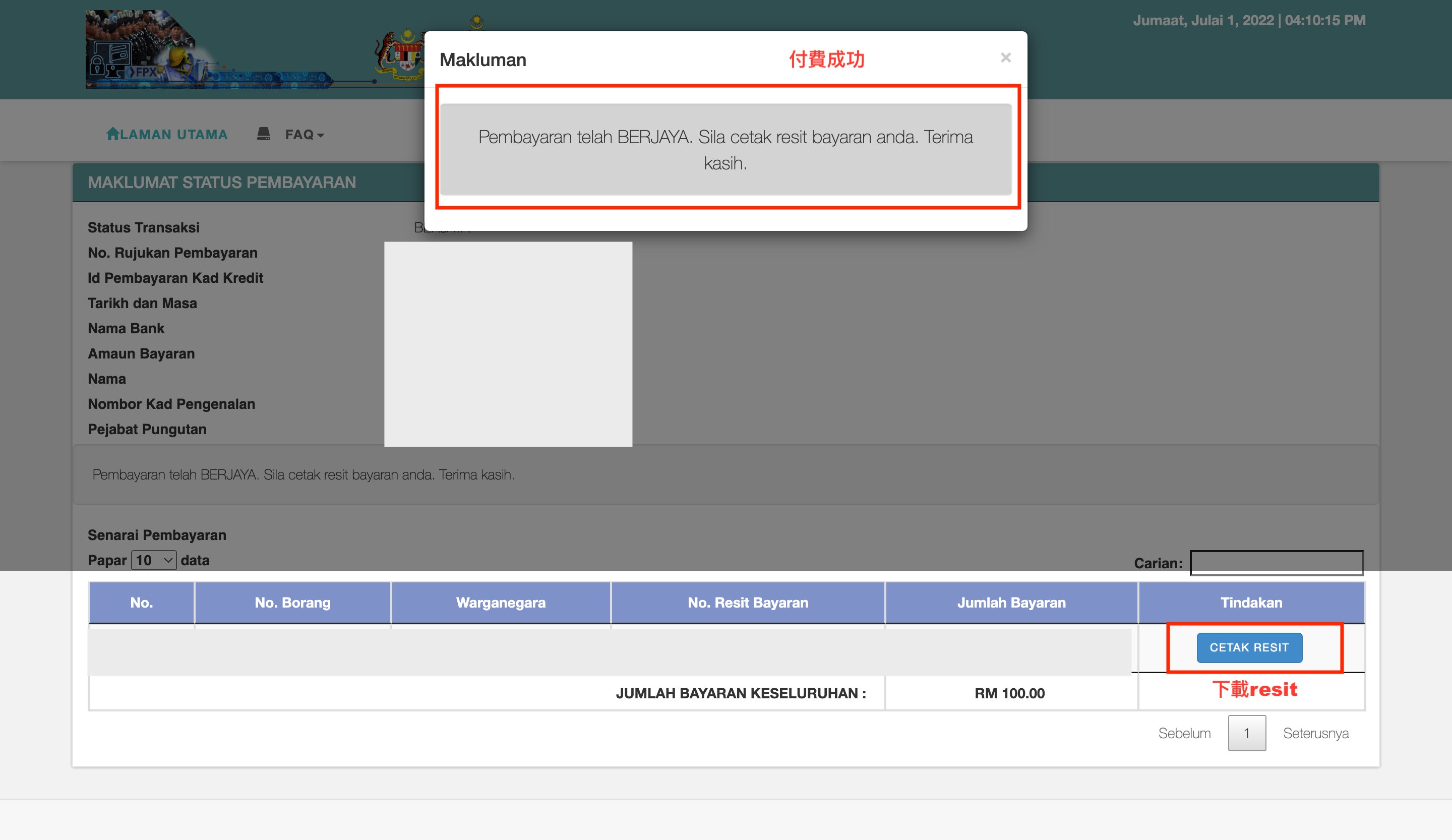Open the Laman Utama menu item
This screenshot has width=1452, height=840.
(x=173, y=134)
